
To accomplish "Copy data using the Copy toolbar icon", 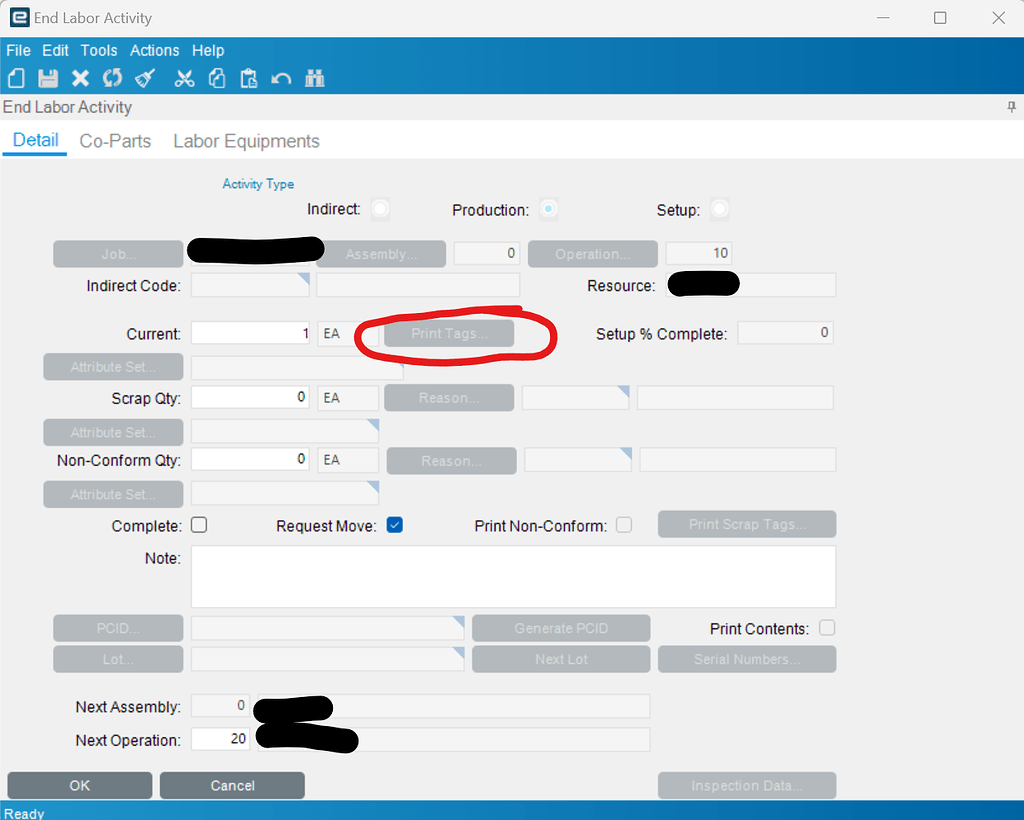I will click(x=217, y=78).
